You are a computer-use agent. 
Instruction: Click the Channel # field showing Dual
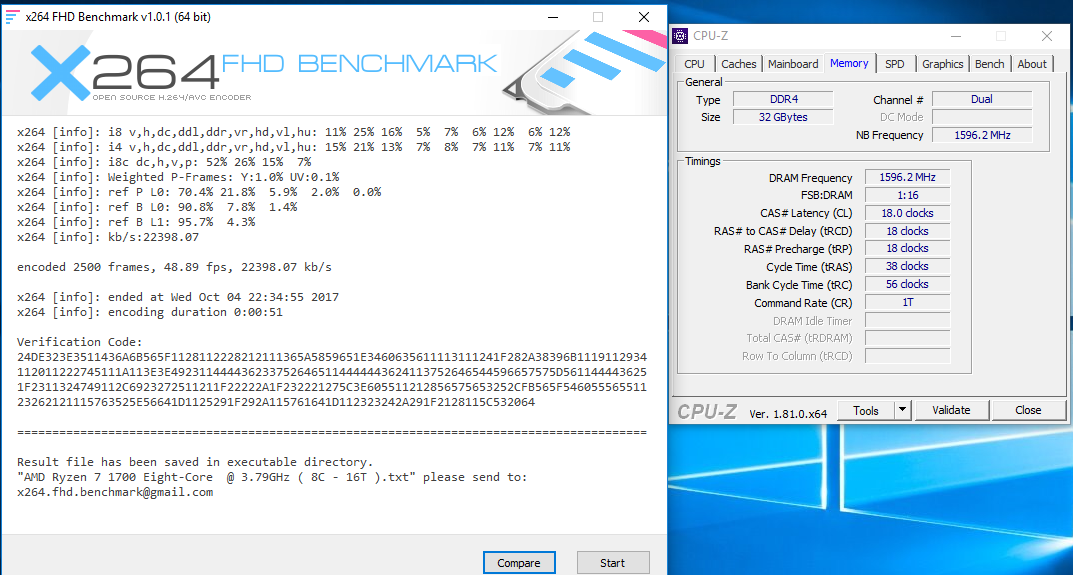tap(981, 99)
